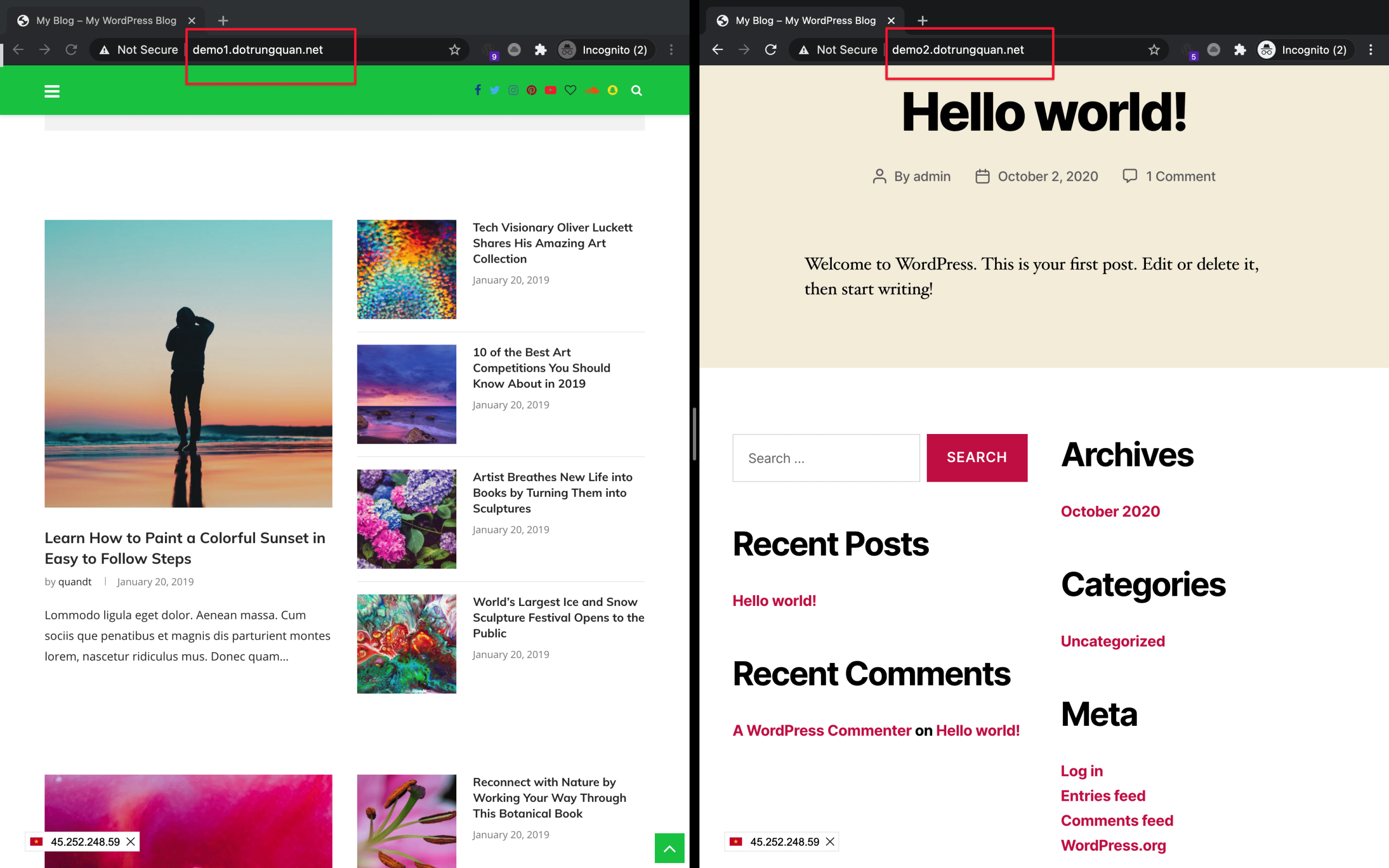
Task: Bookmark demo2 page with star icon
Action: pyautogui.click(x=1154, y=50)
